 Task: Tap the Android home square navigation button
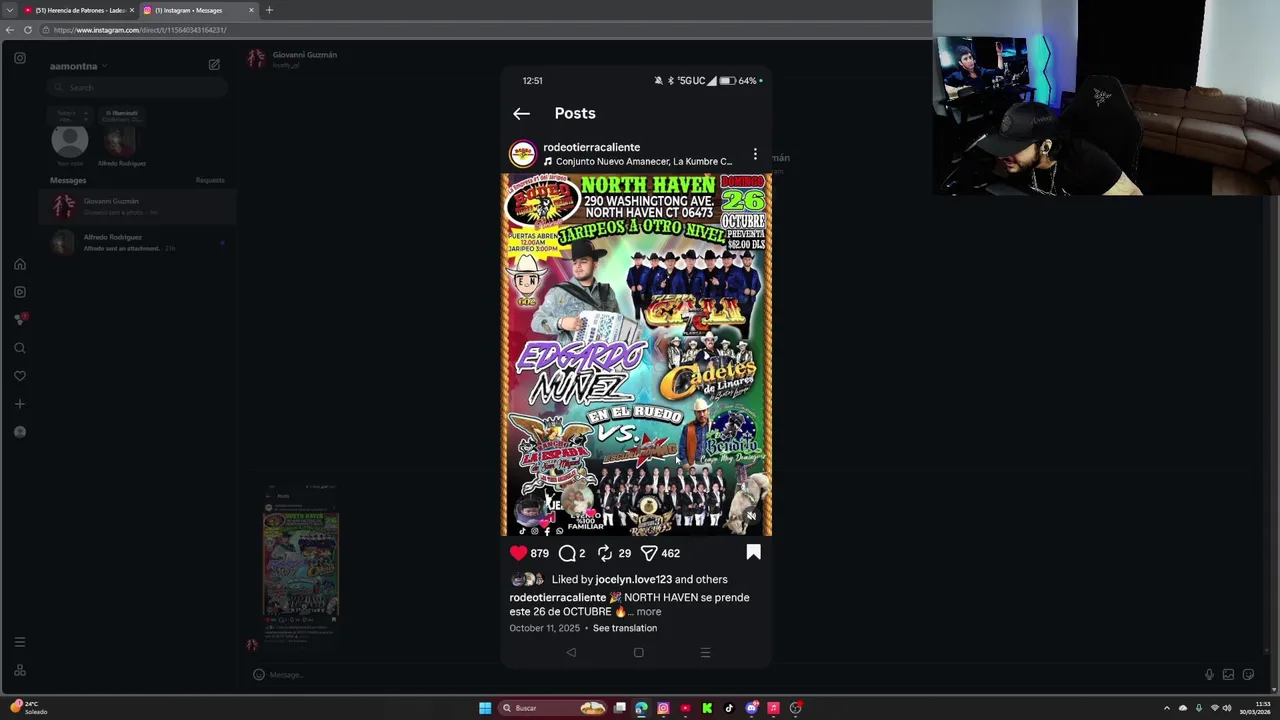click(638, 652)
